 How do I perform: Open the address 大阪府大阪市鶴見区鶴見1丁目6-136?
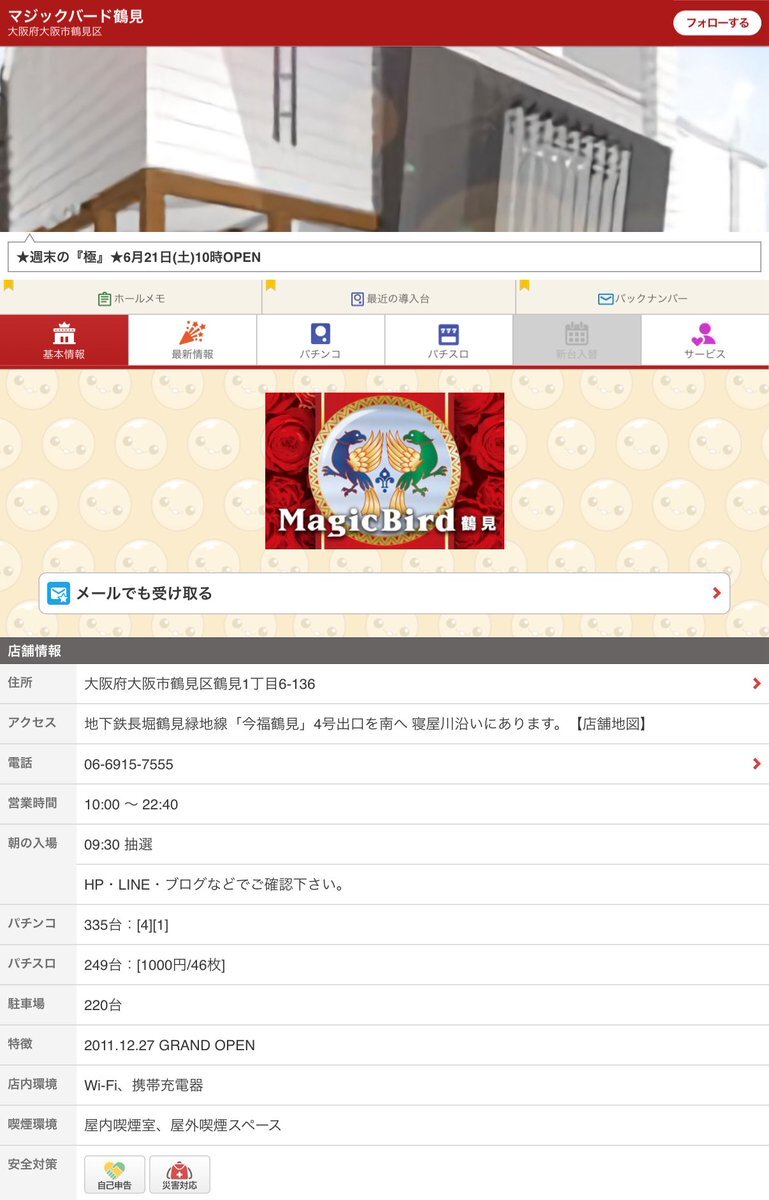200,684
